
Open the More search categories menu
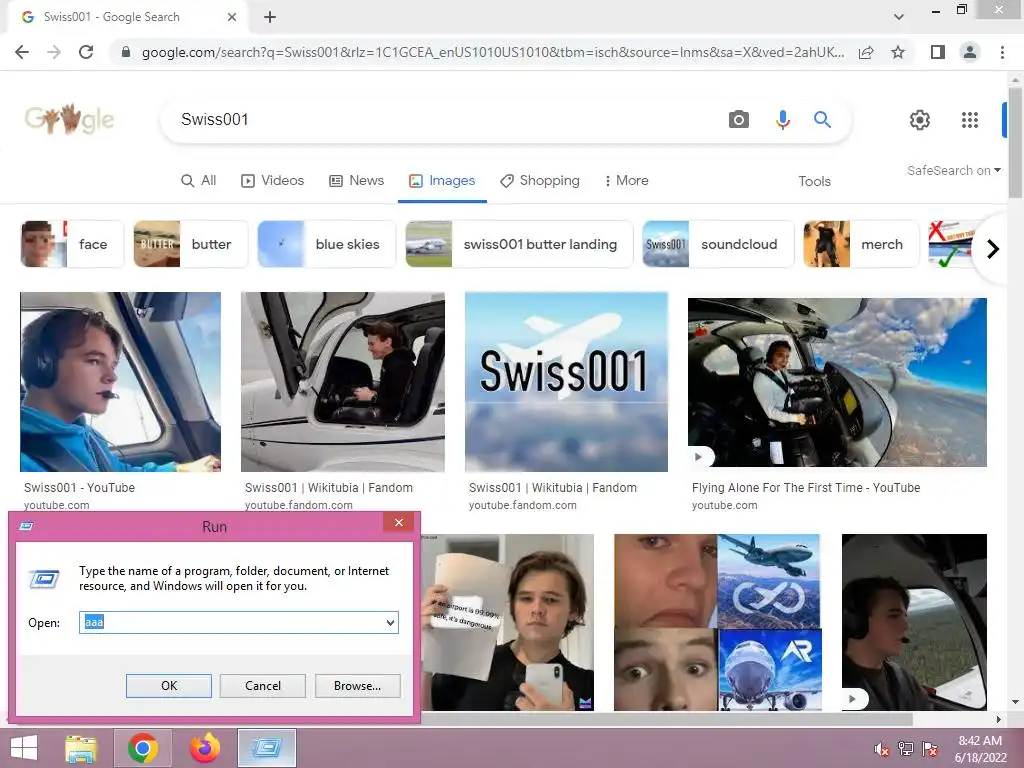click(x=626, y=181)
